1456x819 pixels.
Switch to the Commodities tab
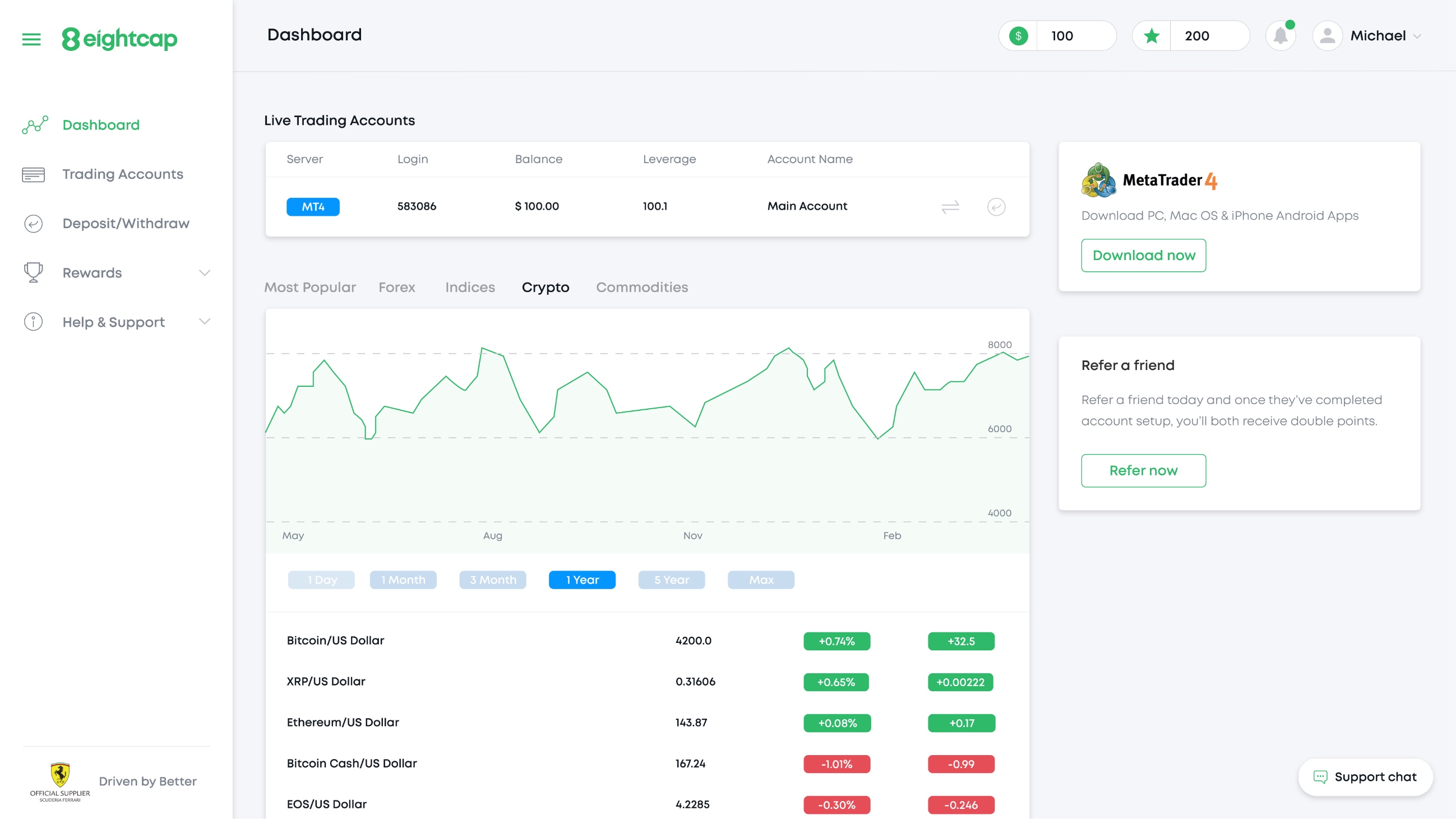pos(642,287)
